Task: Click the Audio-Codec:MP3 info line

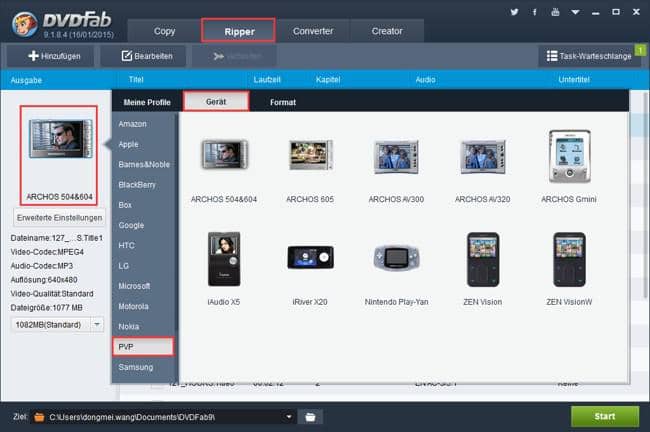Action: [x=42, y=266]
